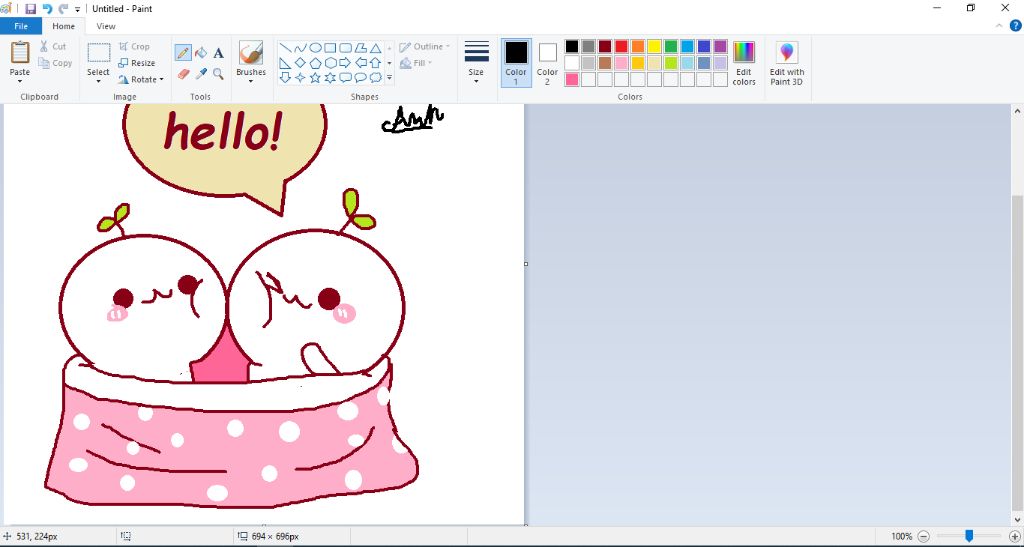Click the Cut button
The width and height of the screenshot is (1024, 547).
pyautogui.click(x=52, y=46)
